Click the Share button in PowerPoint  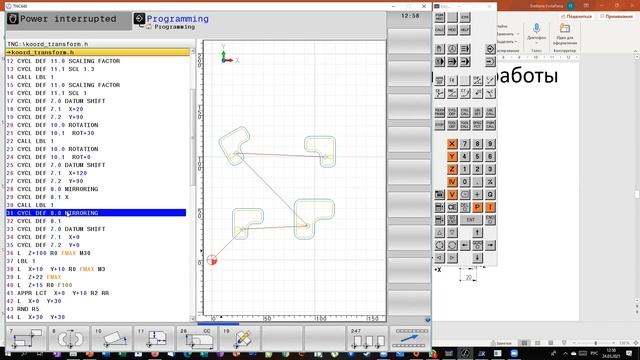(576, 16)
